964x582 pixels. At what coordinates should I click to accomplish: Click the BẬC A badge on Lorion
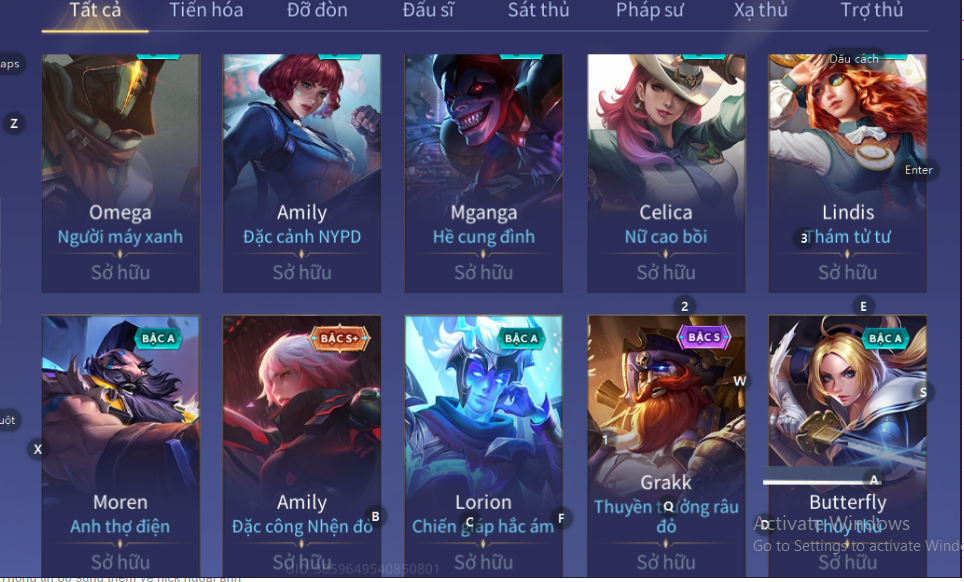521,338
